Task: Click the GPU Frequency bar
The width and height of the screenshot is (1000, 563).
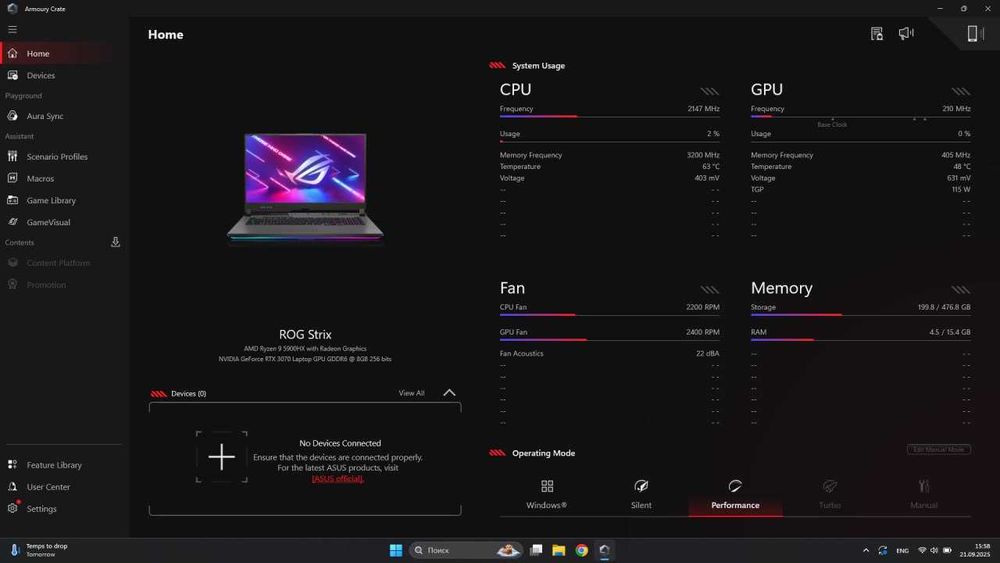Action: point(860,117)
